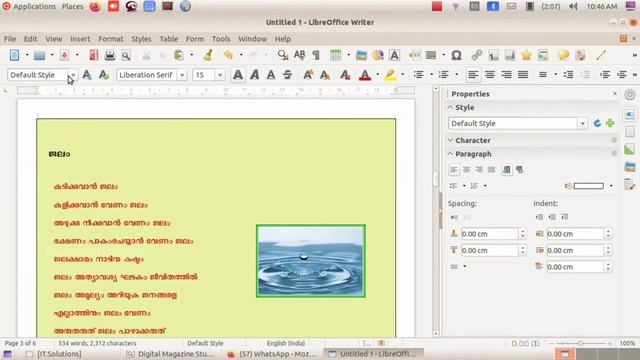Switch to WhatsApp taskbar window
Image resolution: width=640 pixels, height=360 pixels.
(271, 354)
